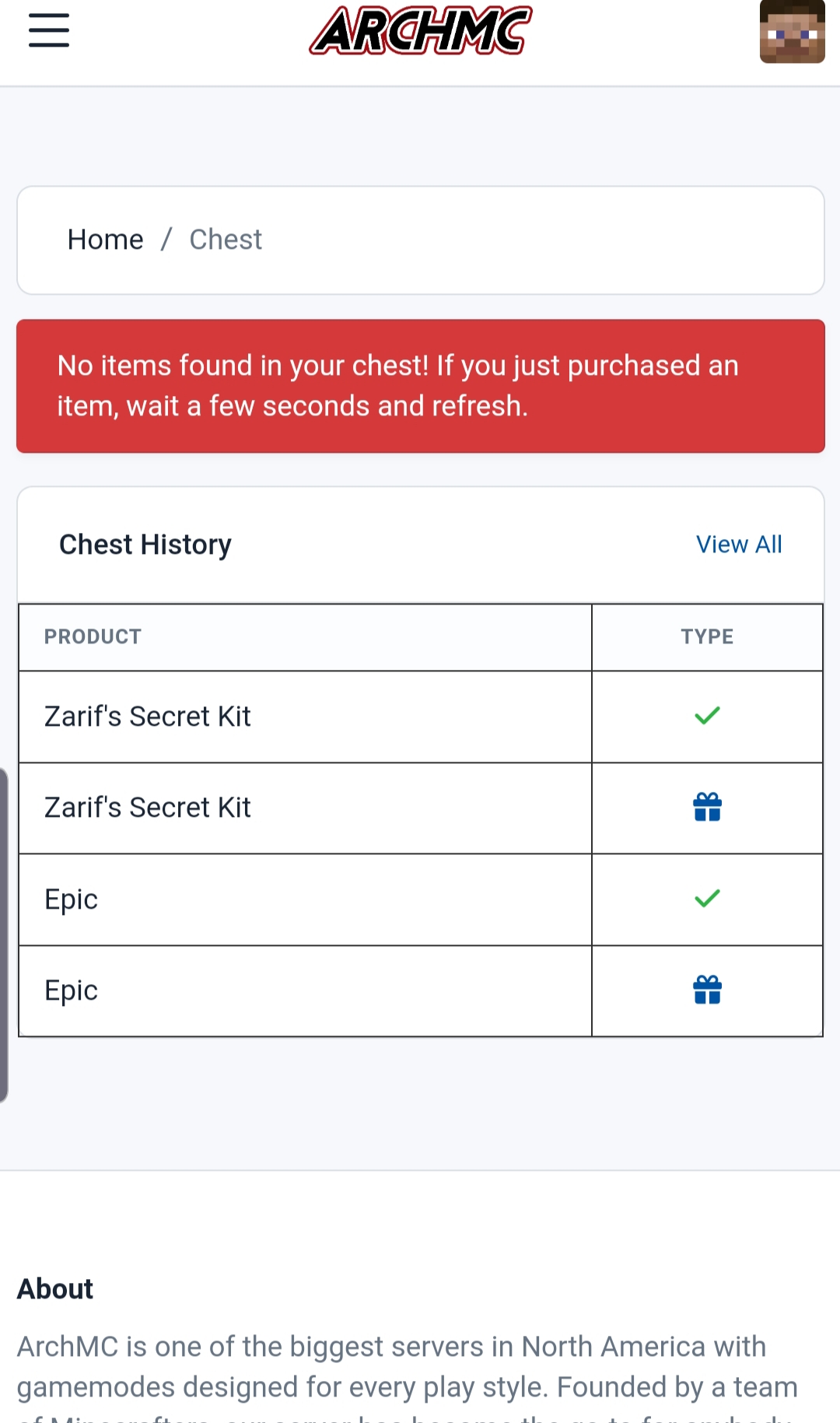This screenshot has height=1423, width=840.
Task: Click green checkmark in first Epic row
Action: (707, 899)
